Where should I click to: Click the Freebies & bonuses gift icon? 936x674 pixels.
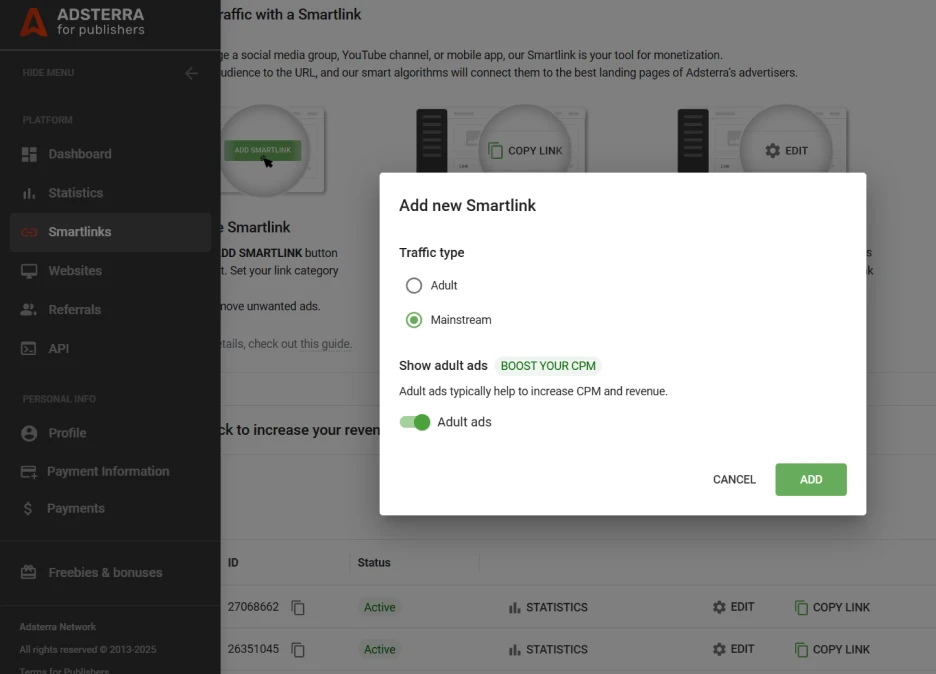coord(29,572)
